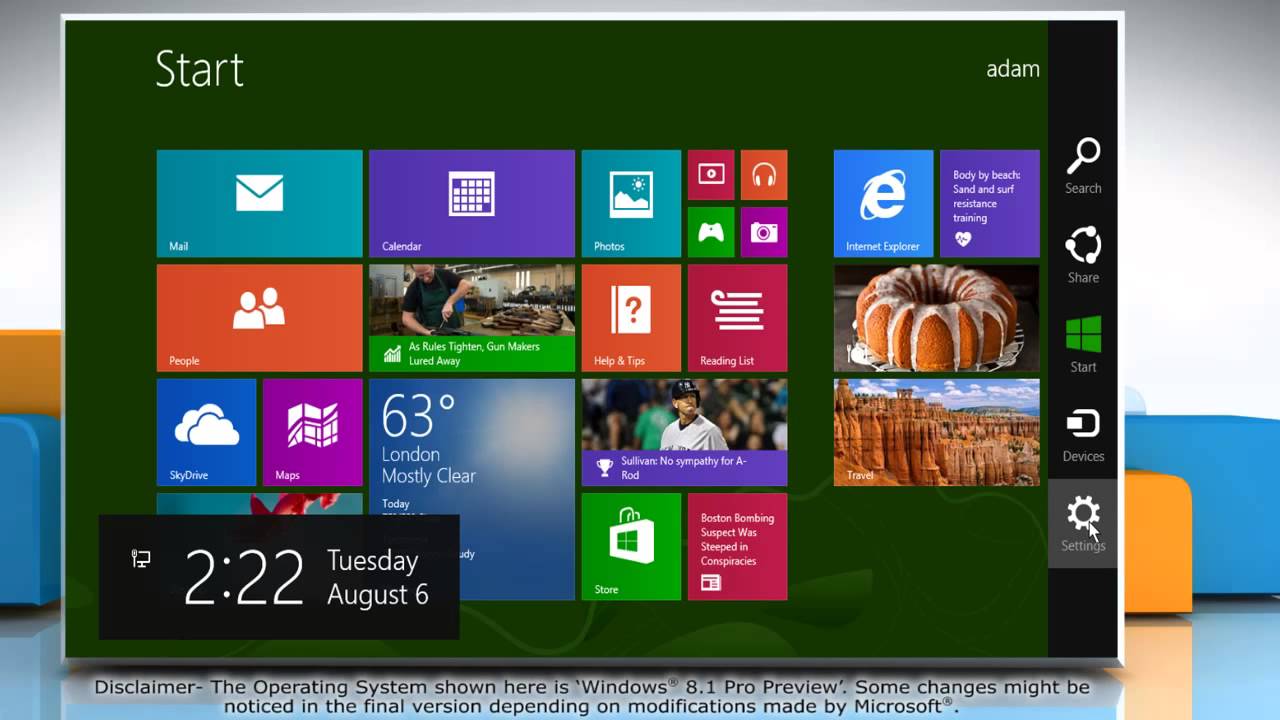Open Finance tile about gun makers
Image resolution: width=1280 pixels, height=720 pixels.
click(472, 318)
